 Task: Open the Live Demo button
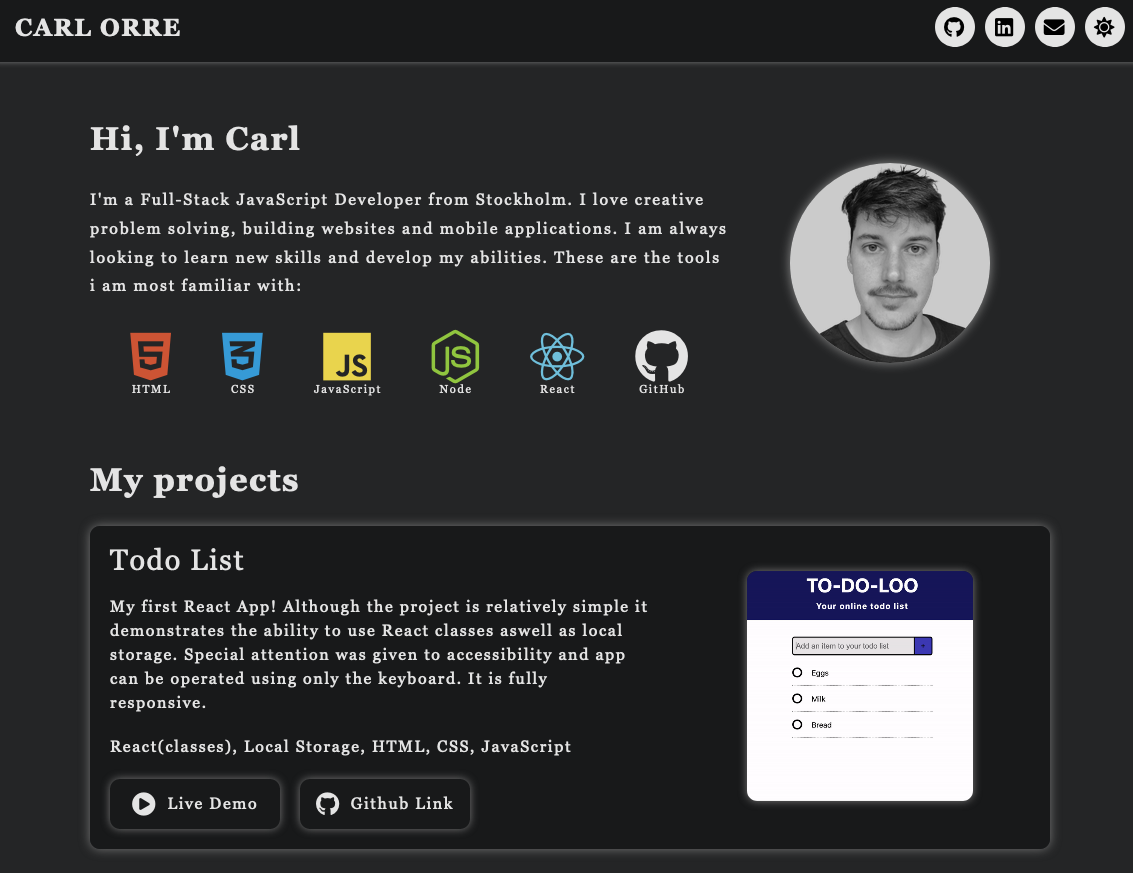pyautogui.click(x=195, y=804)
